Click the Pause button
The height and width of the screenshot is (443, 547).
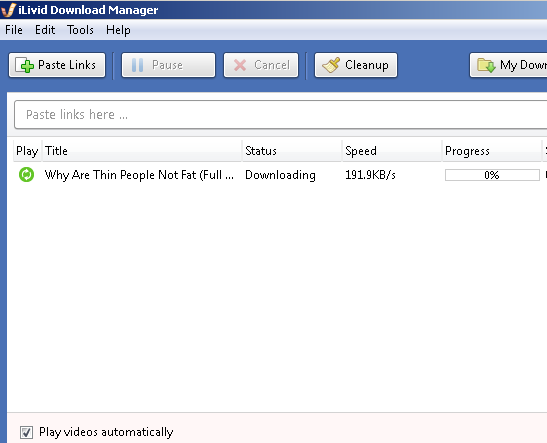click(x=168, y=65)
